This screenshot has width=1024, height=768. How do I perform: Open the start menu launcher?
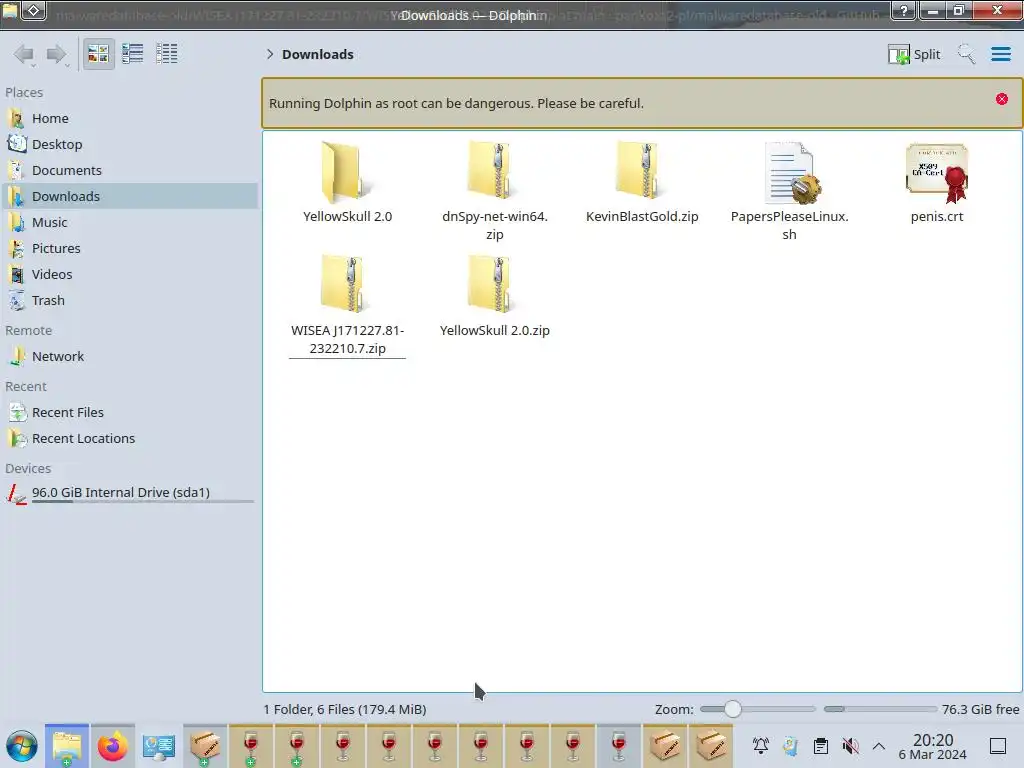(22, 746)
